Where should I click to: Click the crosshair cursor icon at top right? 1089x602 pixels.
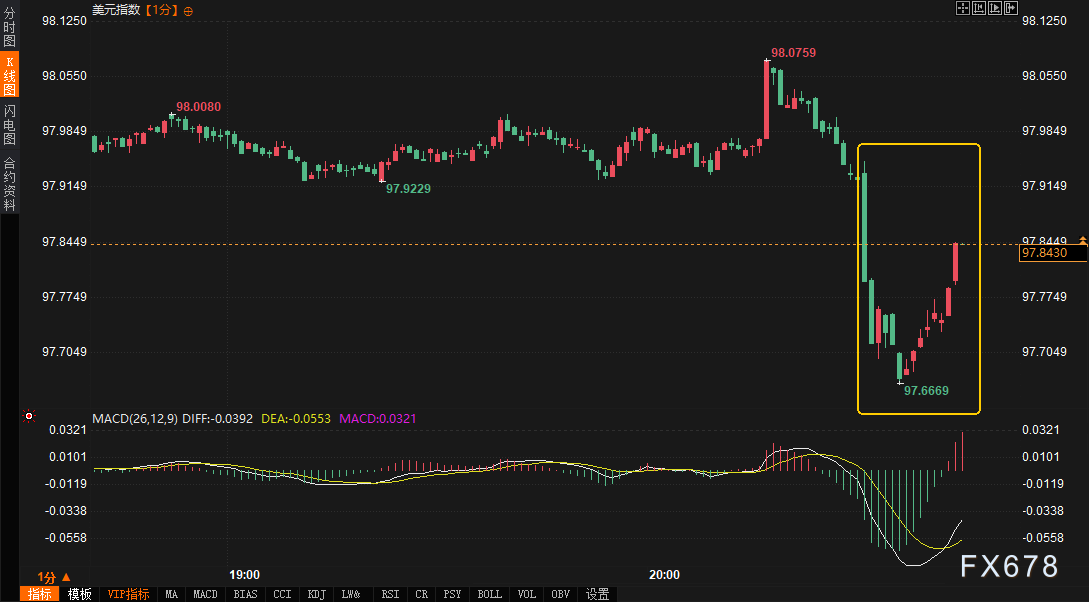click(963, 9)
